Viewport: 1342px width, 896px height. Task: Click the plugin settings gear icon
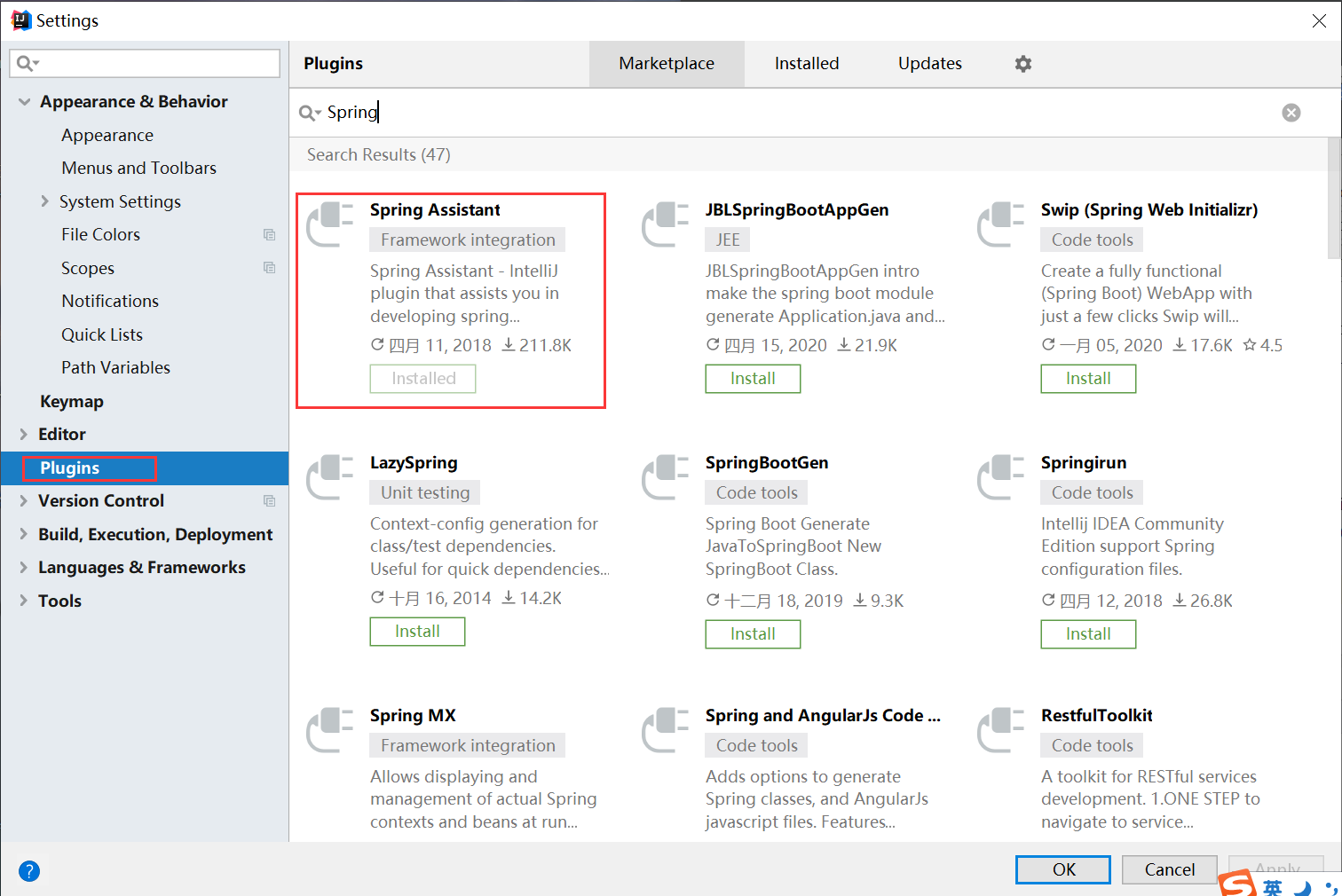[1023, 64]
